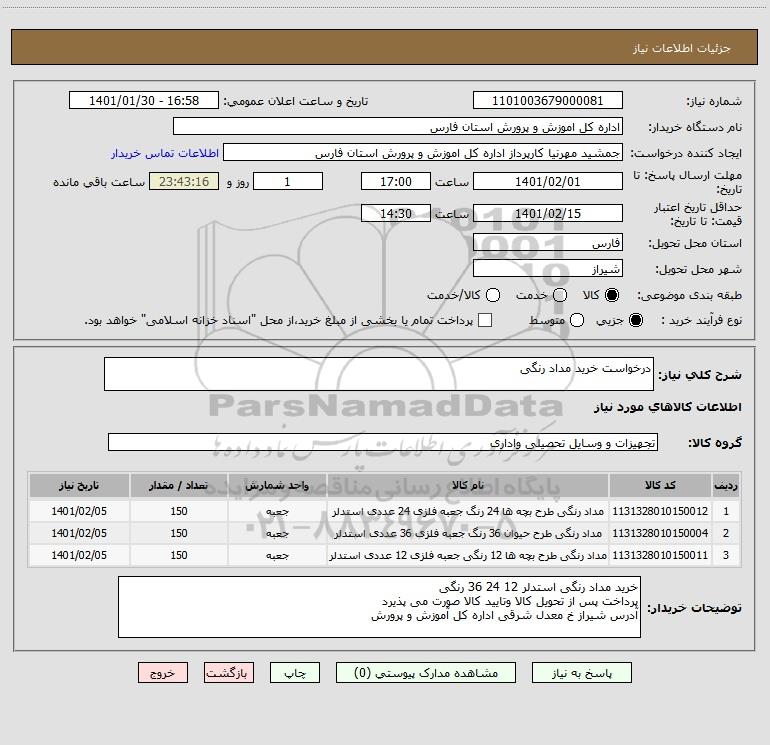The width and height of the screenshot is (770, 745).
Task: Click product code 113132801015​0012 cell
Action: click(x=660, y=511)
